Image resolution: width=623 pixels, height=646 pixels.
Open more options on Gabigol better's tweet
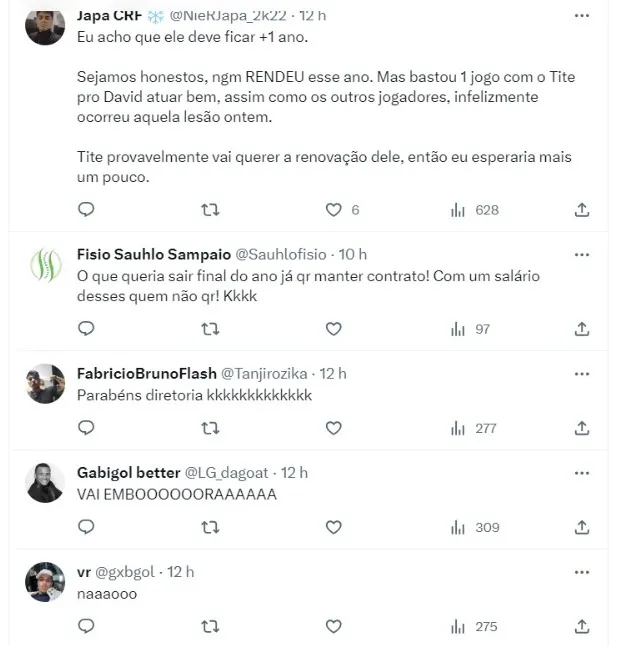pyautogui.click(x=582, y=472)
